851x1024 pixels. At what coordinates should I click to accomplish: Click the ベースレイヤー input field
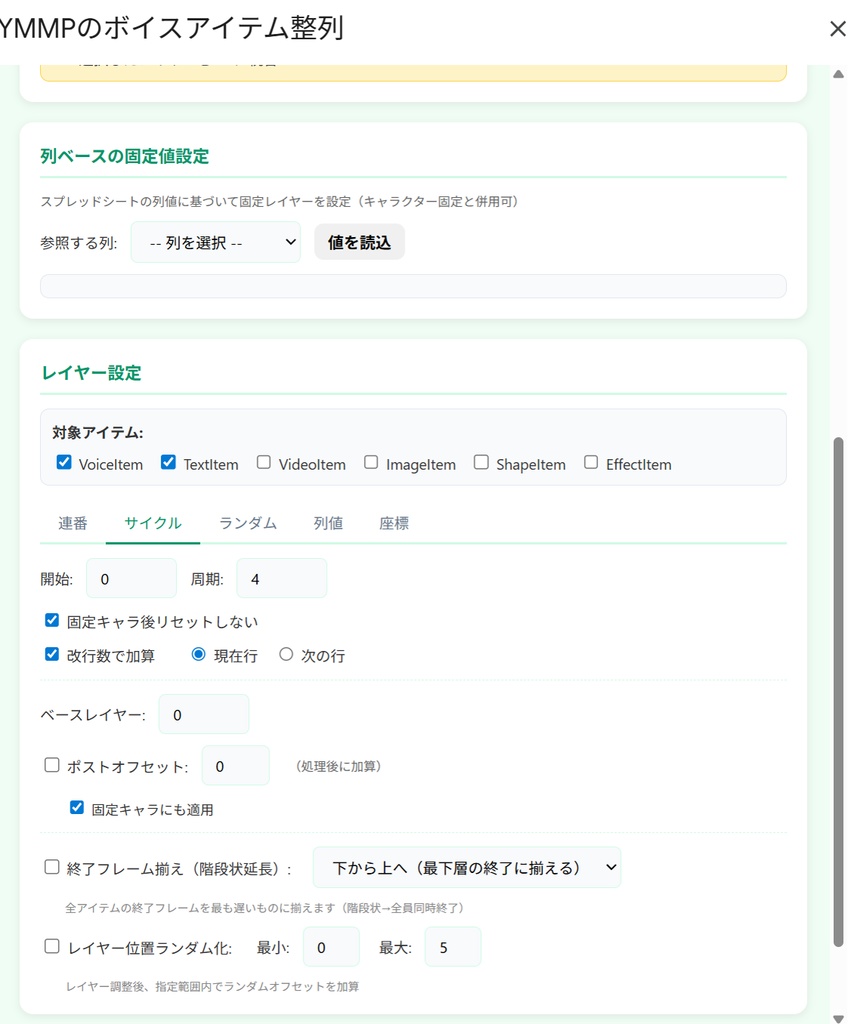click(203, 714)
